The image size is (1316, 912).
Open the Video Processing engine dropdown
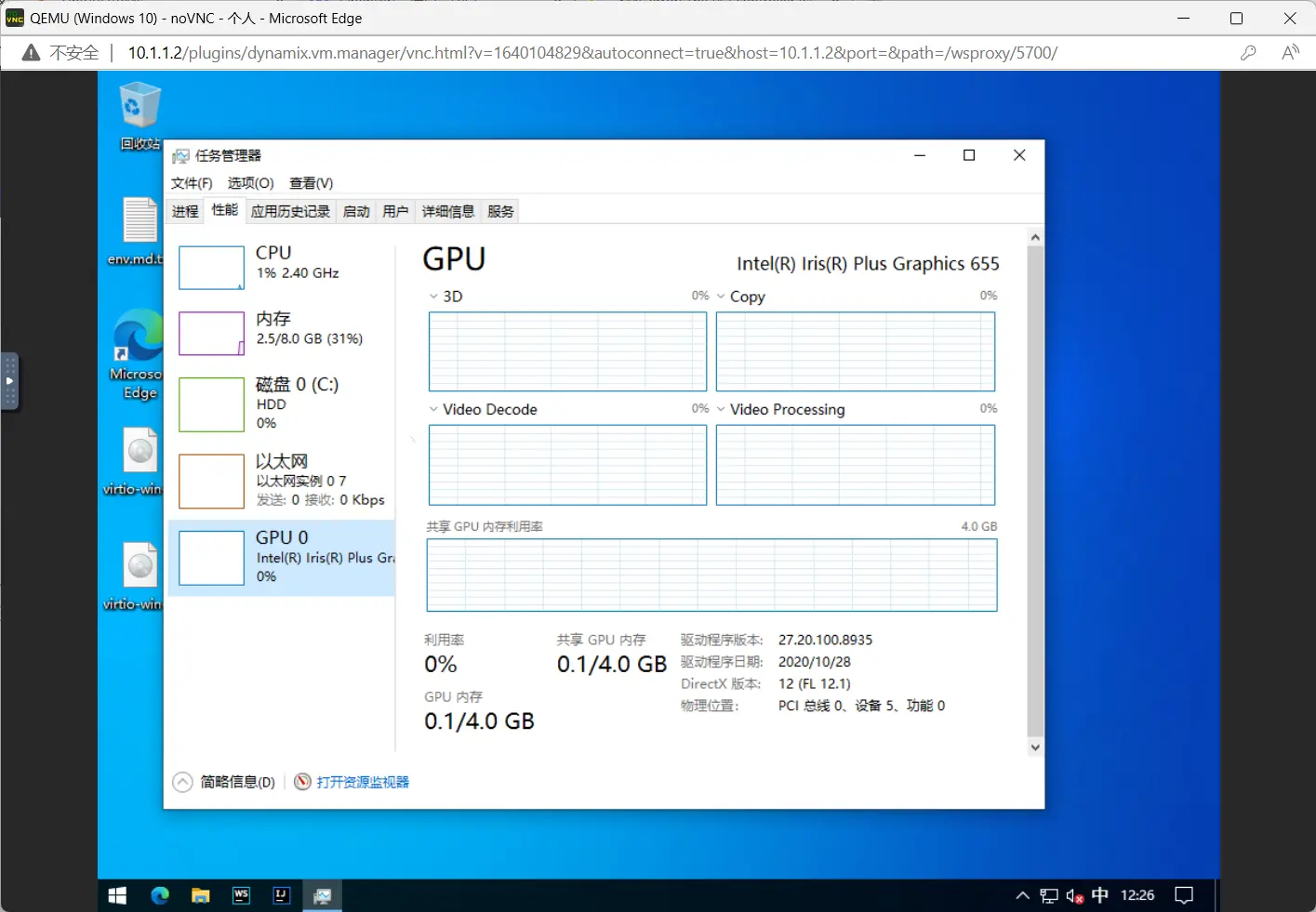coord(721,409)
